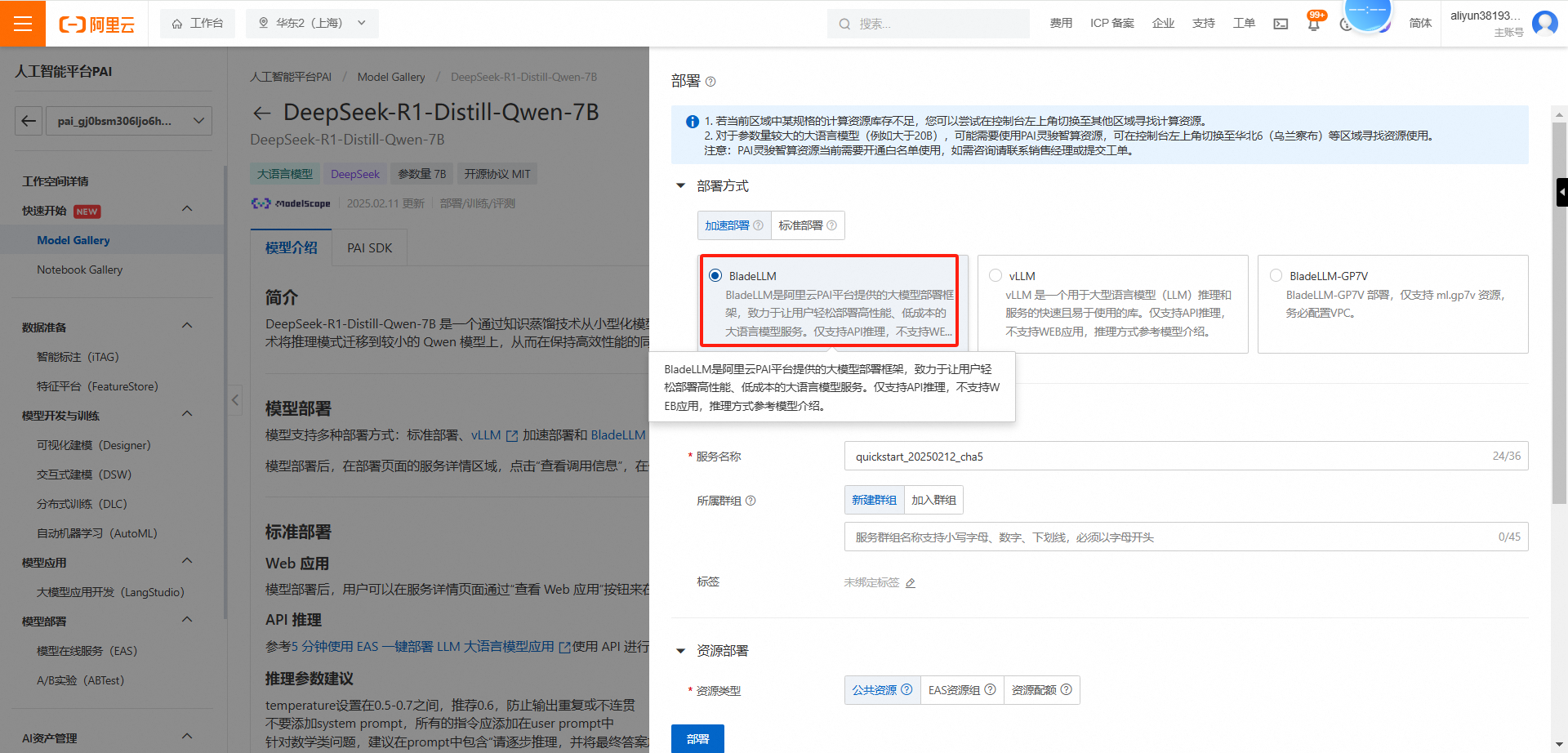Choose 加入群组 option
Screen dimensions: 1568x753
pos(933,500)
